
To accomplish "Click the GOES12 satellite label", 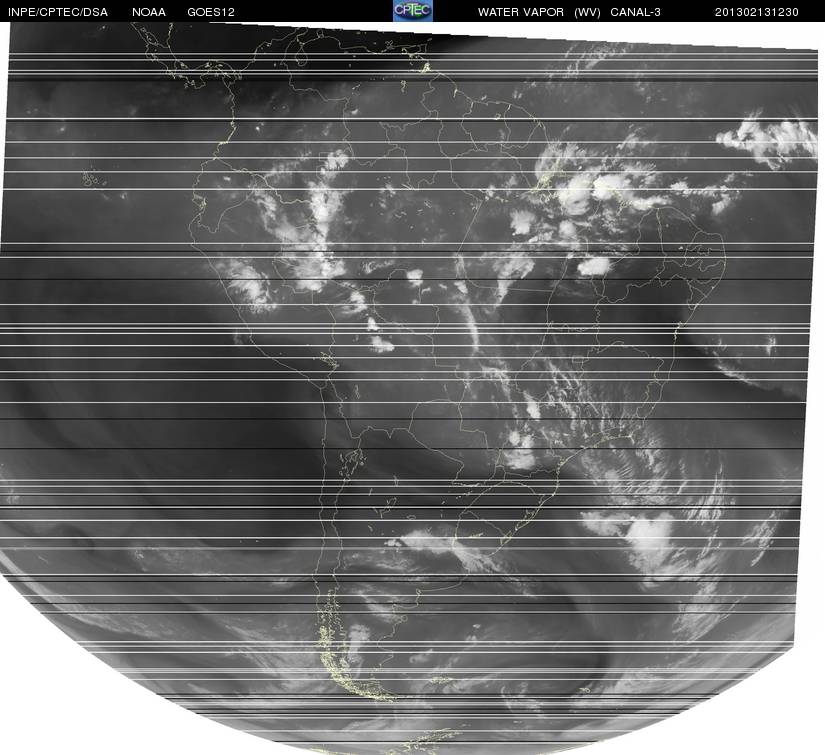I will click(211, 12).
